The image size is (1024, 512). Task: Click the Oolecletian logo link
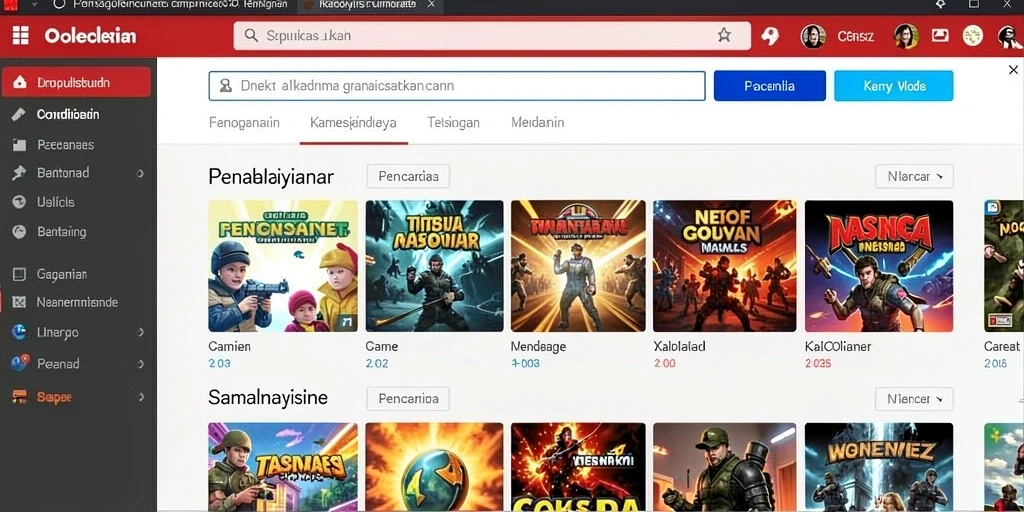90,36
